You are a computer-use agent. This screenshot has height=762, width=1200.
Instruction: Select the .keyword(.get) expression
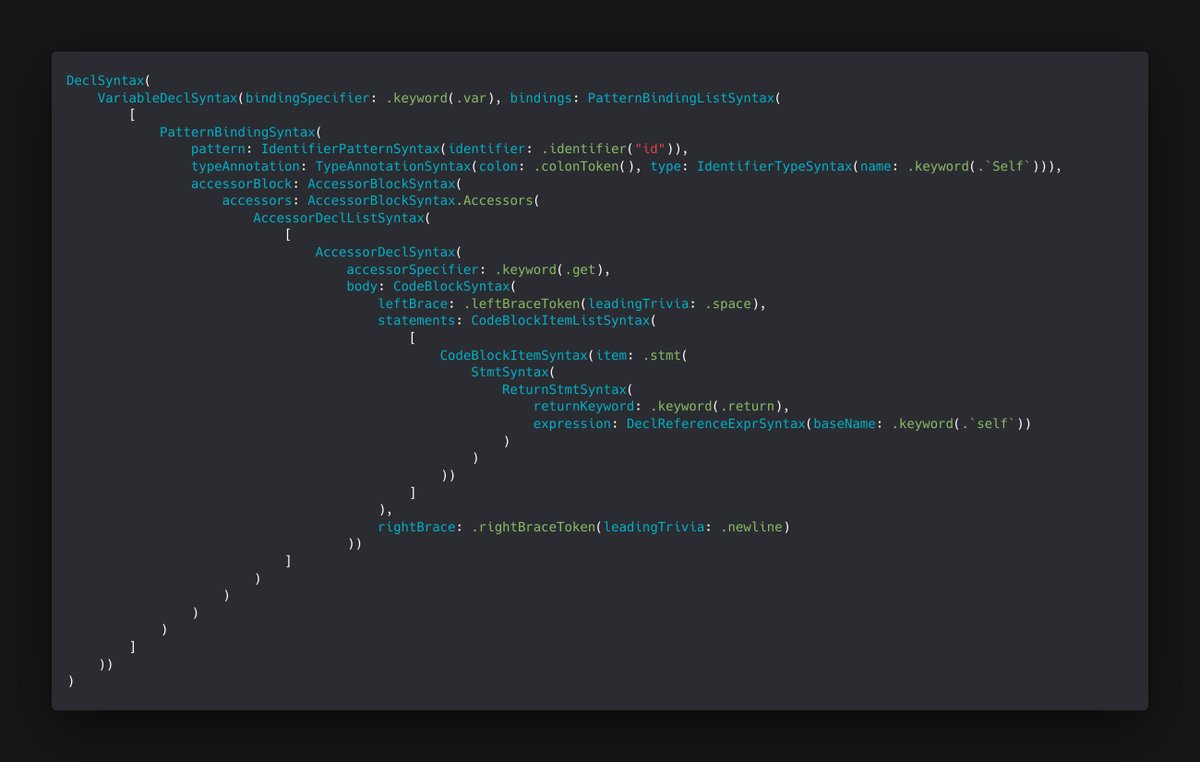[x=550, y=269]
